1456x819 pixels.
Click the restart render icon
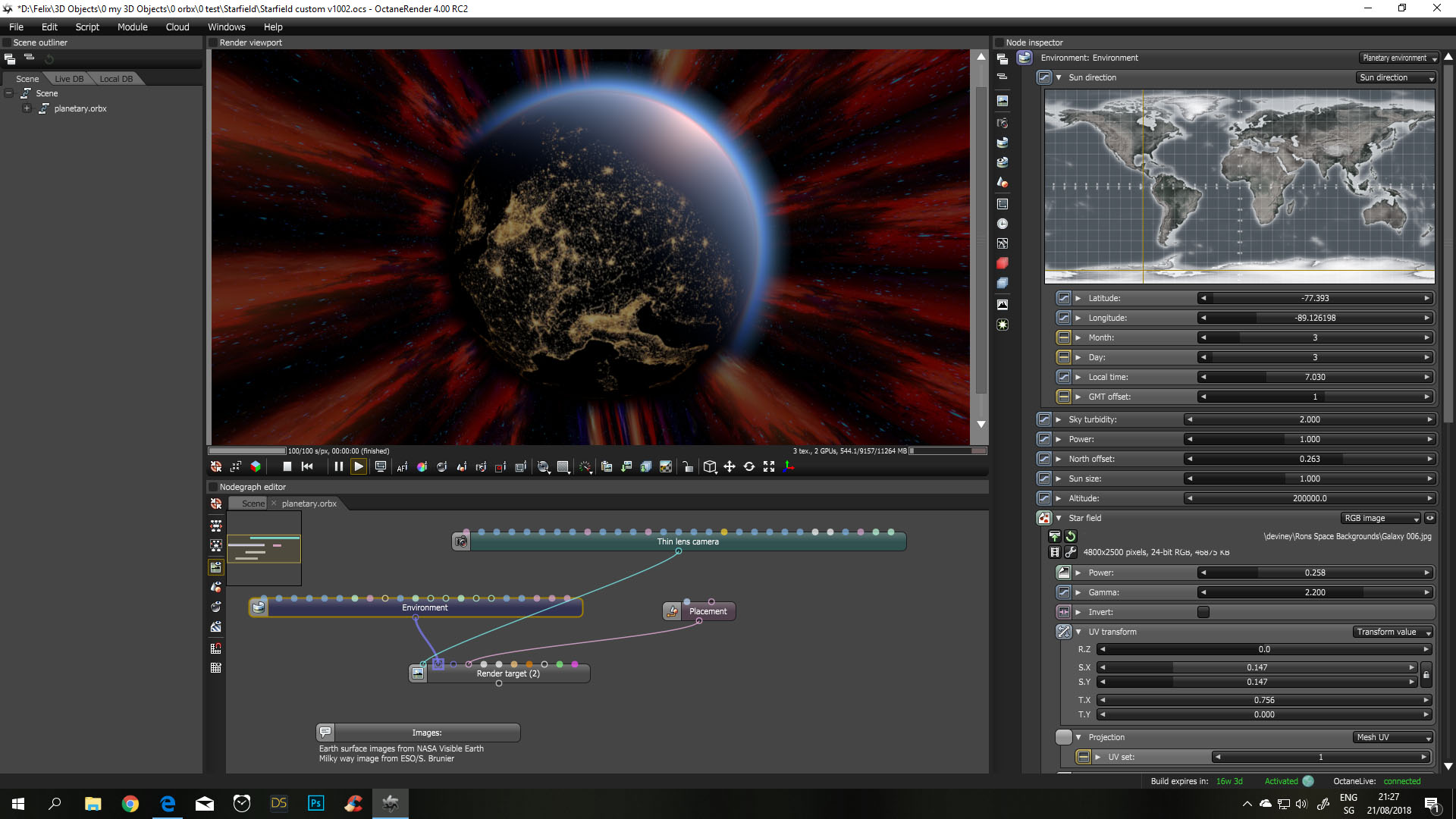307,466
